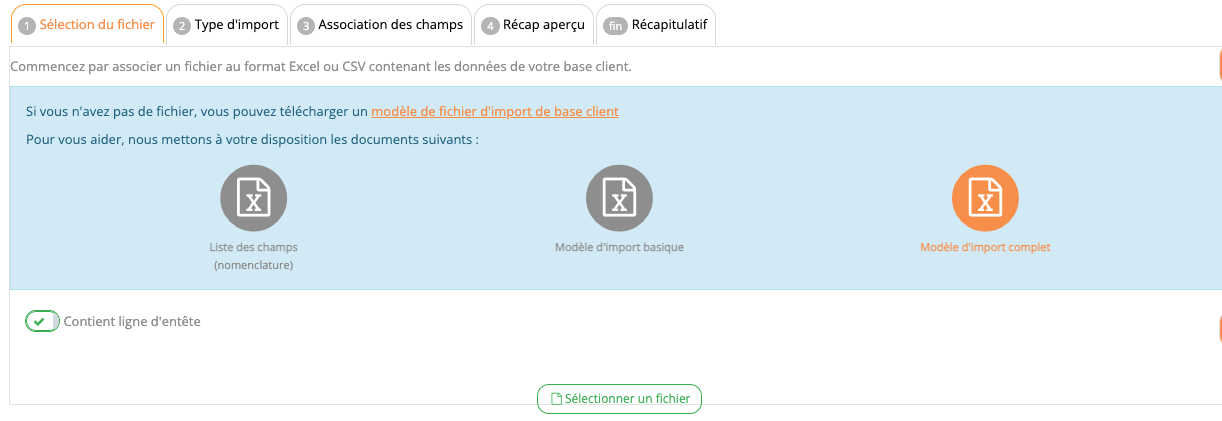
Task: Click the Modèle d'import basique text label
Action: point(619,247)
